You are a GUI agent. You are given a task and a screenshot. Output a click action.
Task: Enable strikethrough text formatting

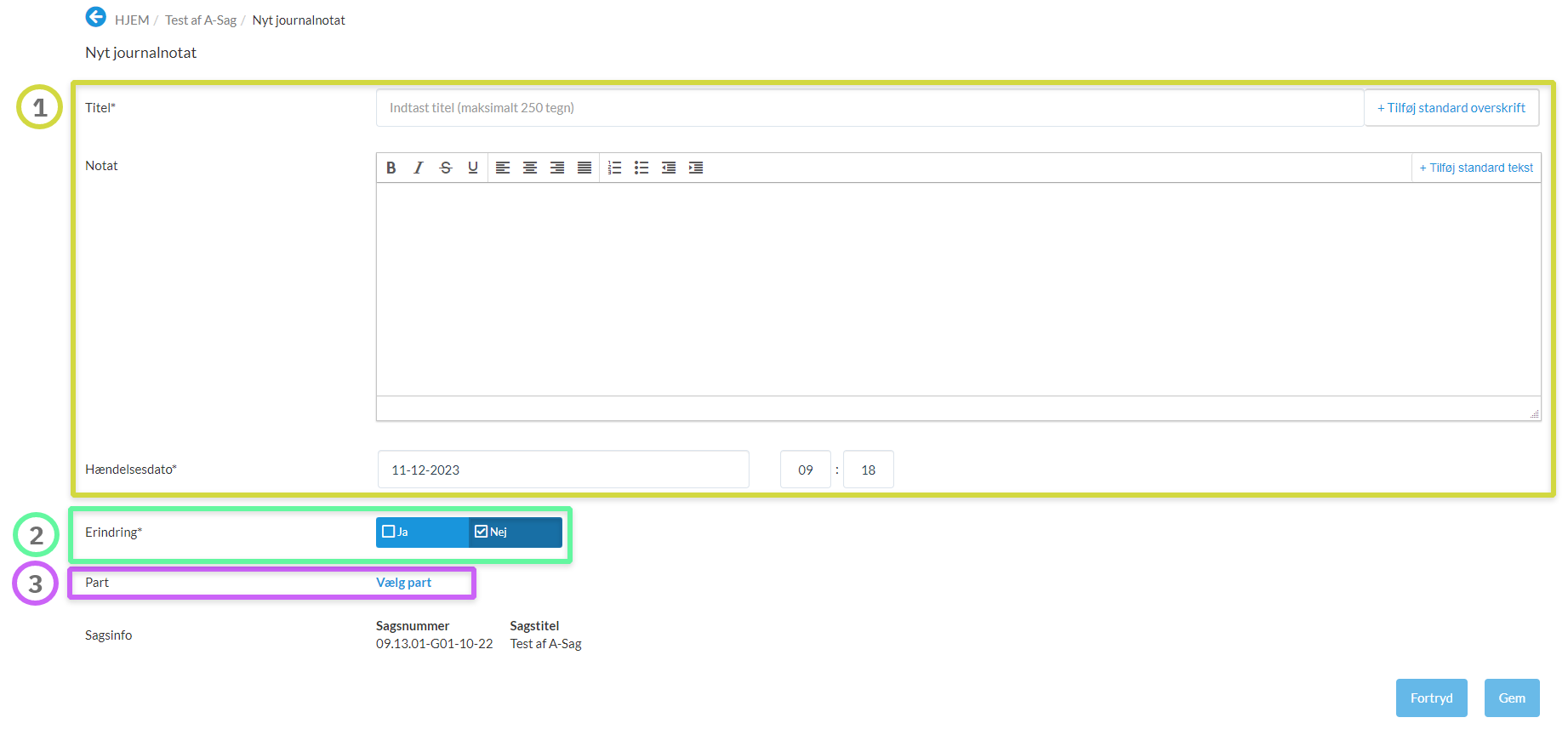pos(445,168)
